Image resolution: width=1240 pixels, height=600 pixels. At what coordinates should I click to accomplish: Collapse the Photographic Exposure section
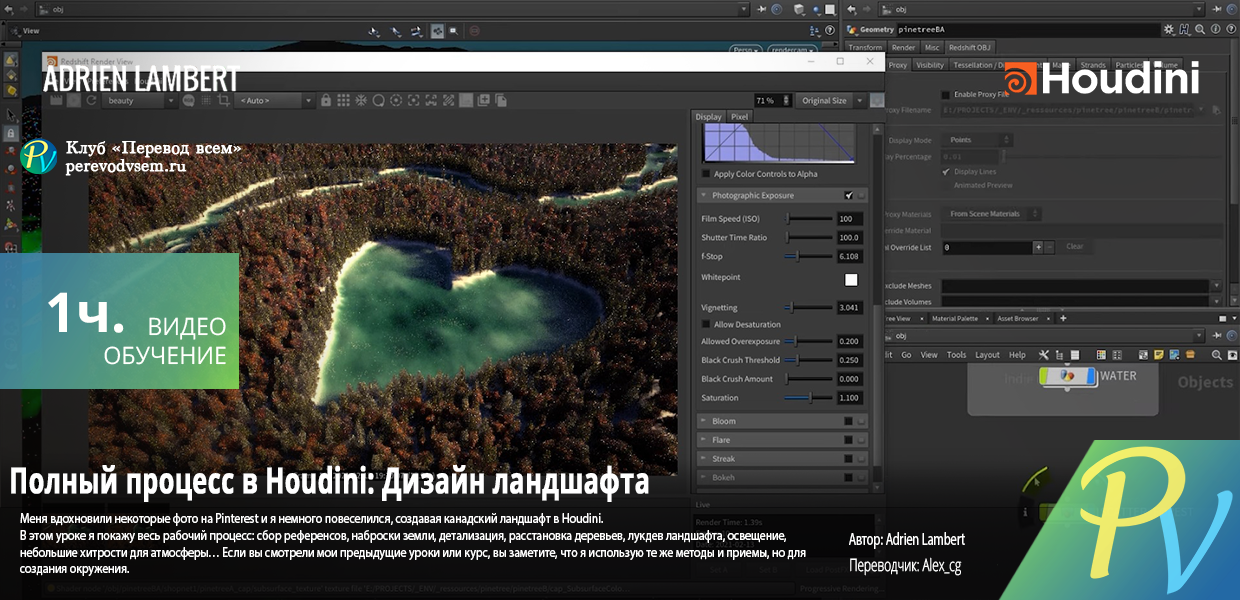(704, 196)
